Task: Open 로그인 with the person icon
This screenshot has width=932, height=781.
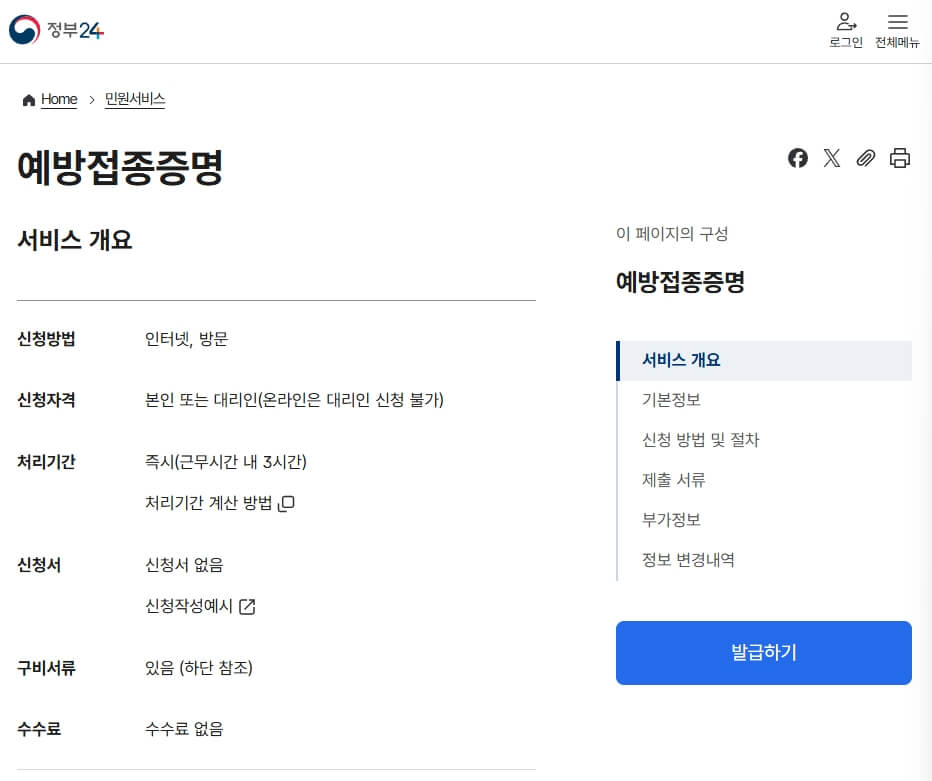Action: click(x=846, y=29)
